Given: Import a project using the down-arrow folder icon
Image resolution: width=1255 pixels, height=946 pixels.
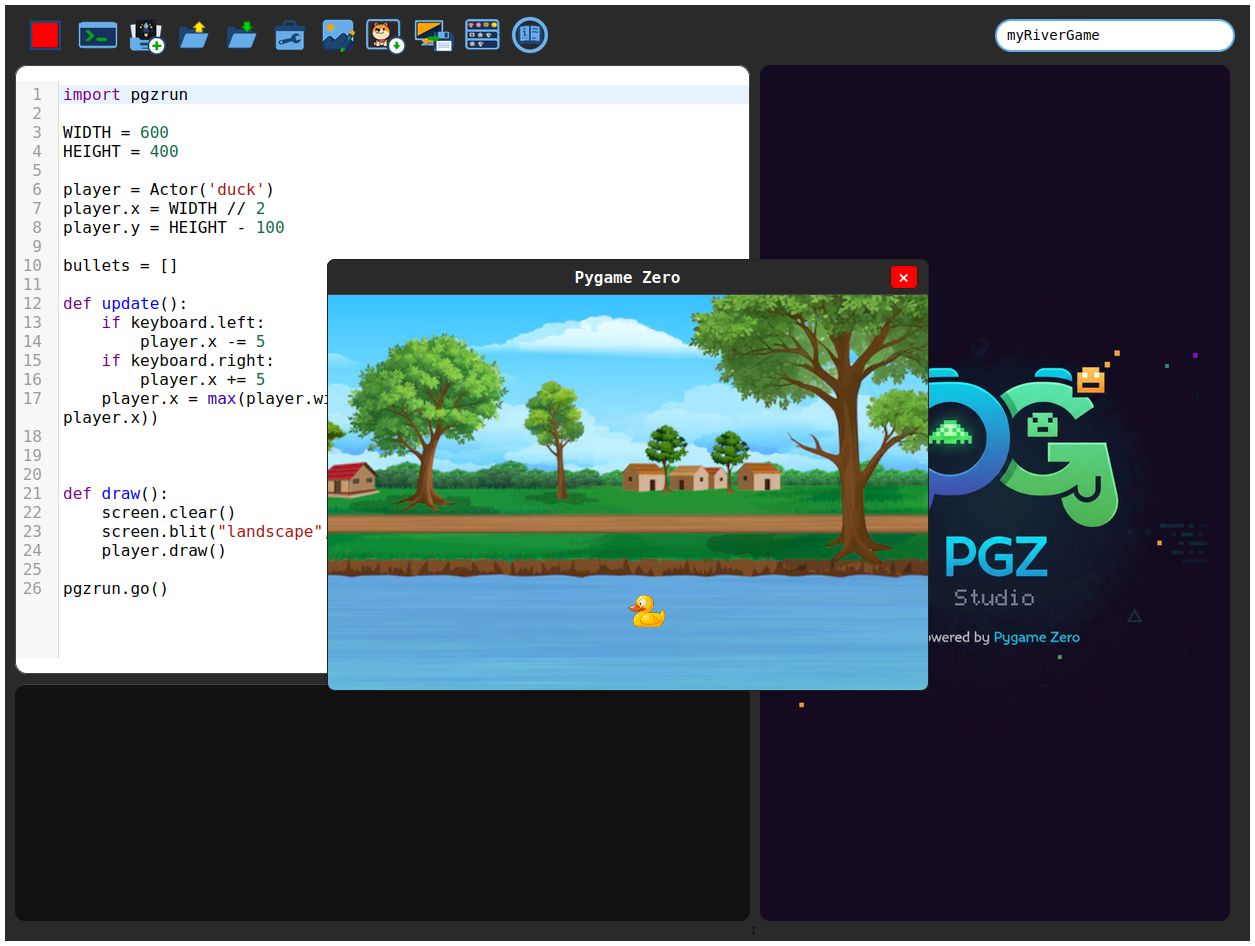Looking at the screenshot, I should pos(242,36).
